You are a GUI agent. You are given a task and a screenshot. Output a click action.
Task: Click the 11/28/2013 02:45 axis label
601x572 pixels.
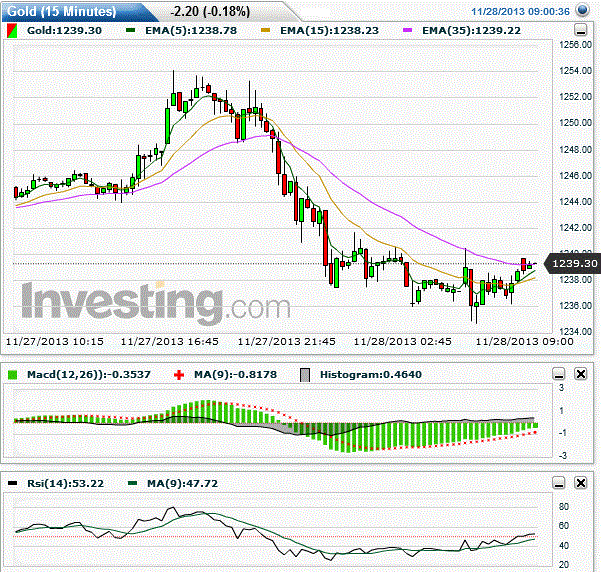pyautogui.click(x=402, y=341)
